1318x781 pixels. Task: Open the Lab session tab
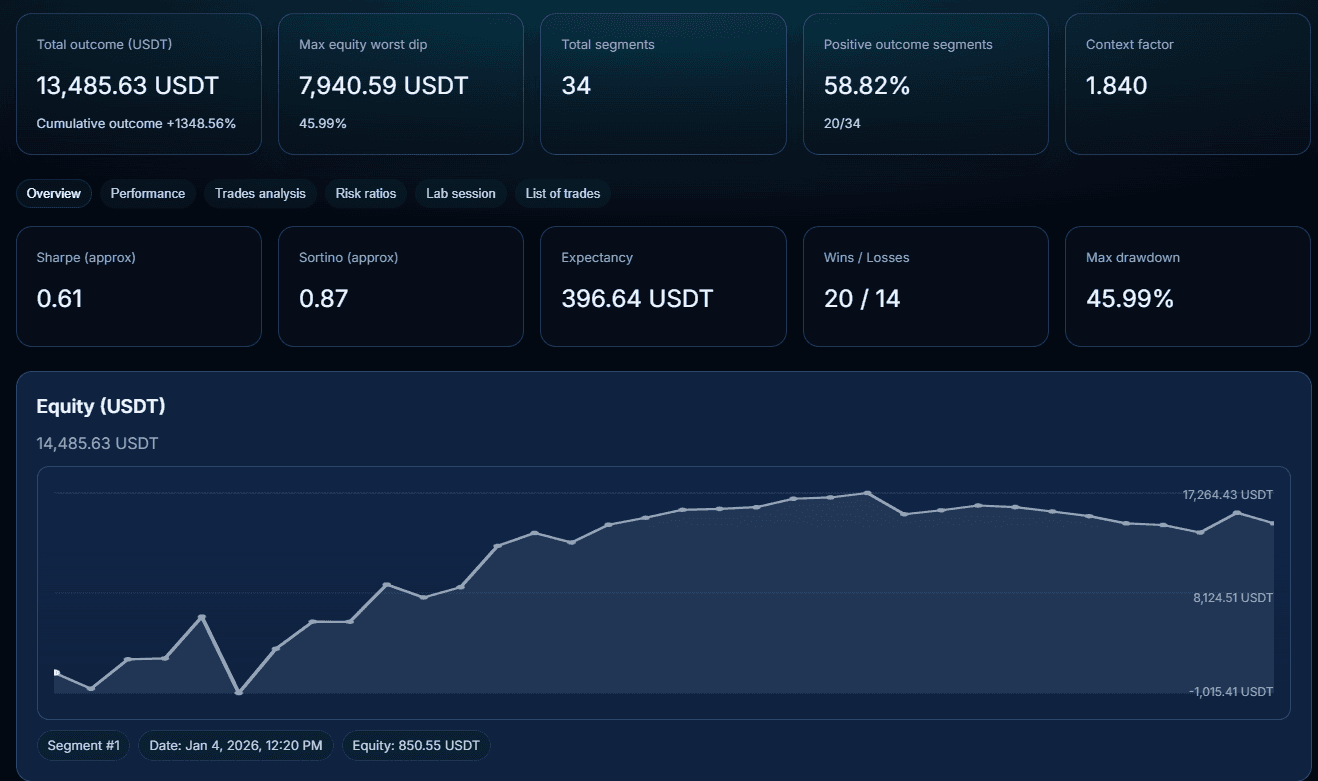point(460,193)
